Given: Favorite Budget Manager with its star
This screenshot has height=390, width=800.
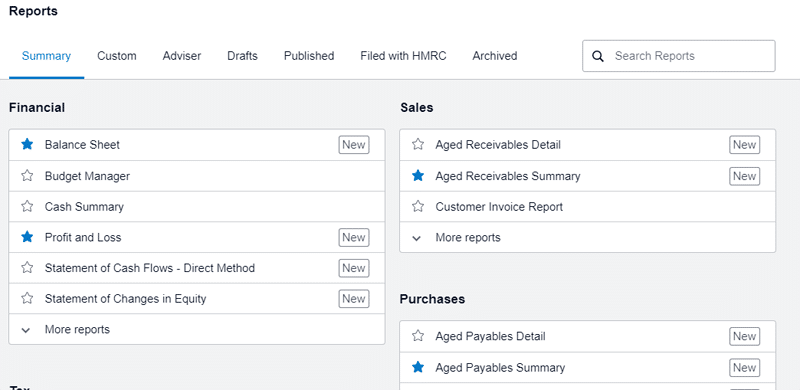Looking at the screenshot, I should pyautogui.click(x=27, y=176).
